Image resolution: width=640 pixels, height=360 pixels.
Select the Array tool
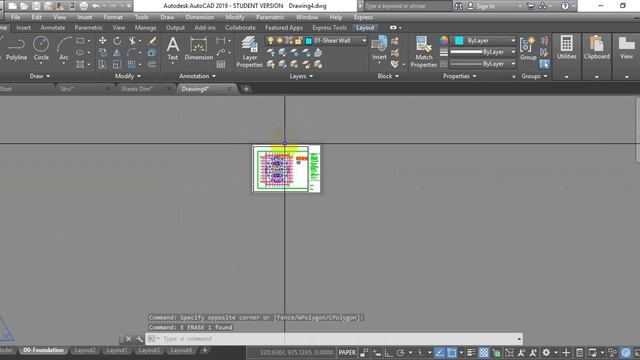[x=131, y=64]
